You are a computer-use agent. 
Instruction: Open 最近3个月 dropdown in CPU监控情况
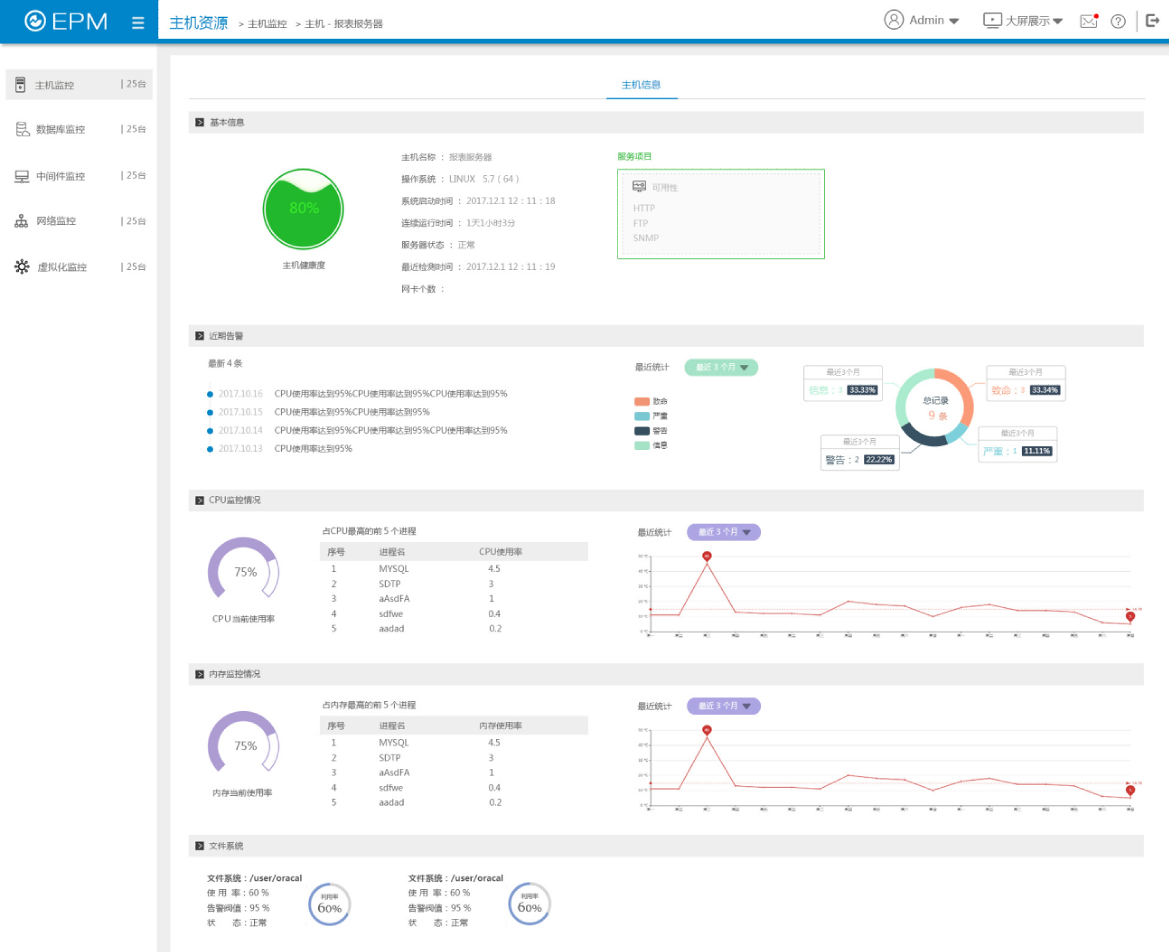click(x=723, y=532)
